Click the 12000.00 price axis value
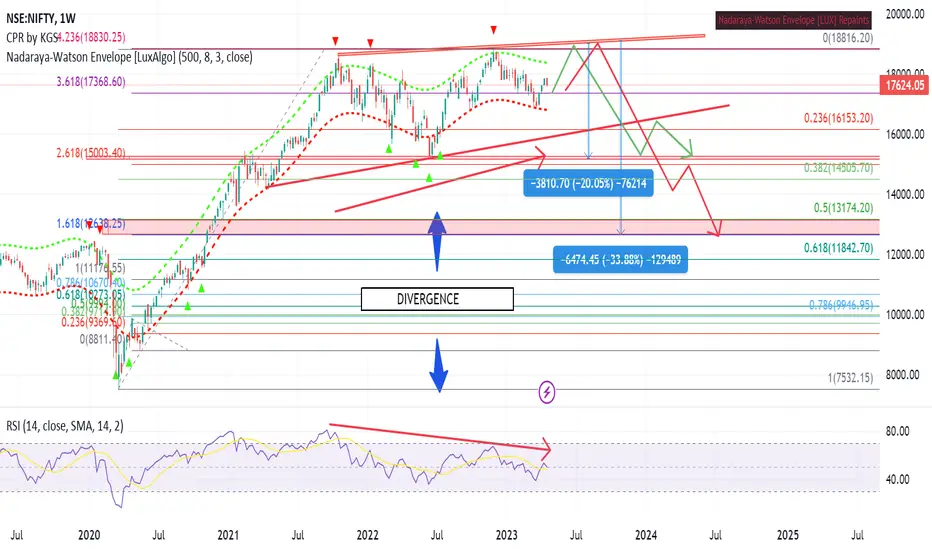 [905, 254]
